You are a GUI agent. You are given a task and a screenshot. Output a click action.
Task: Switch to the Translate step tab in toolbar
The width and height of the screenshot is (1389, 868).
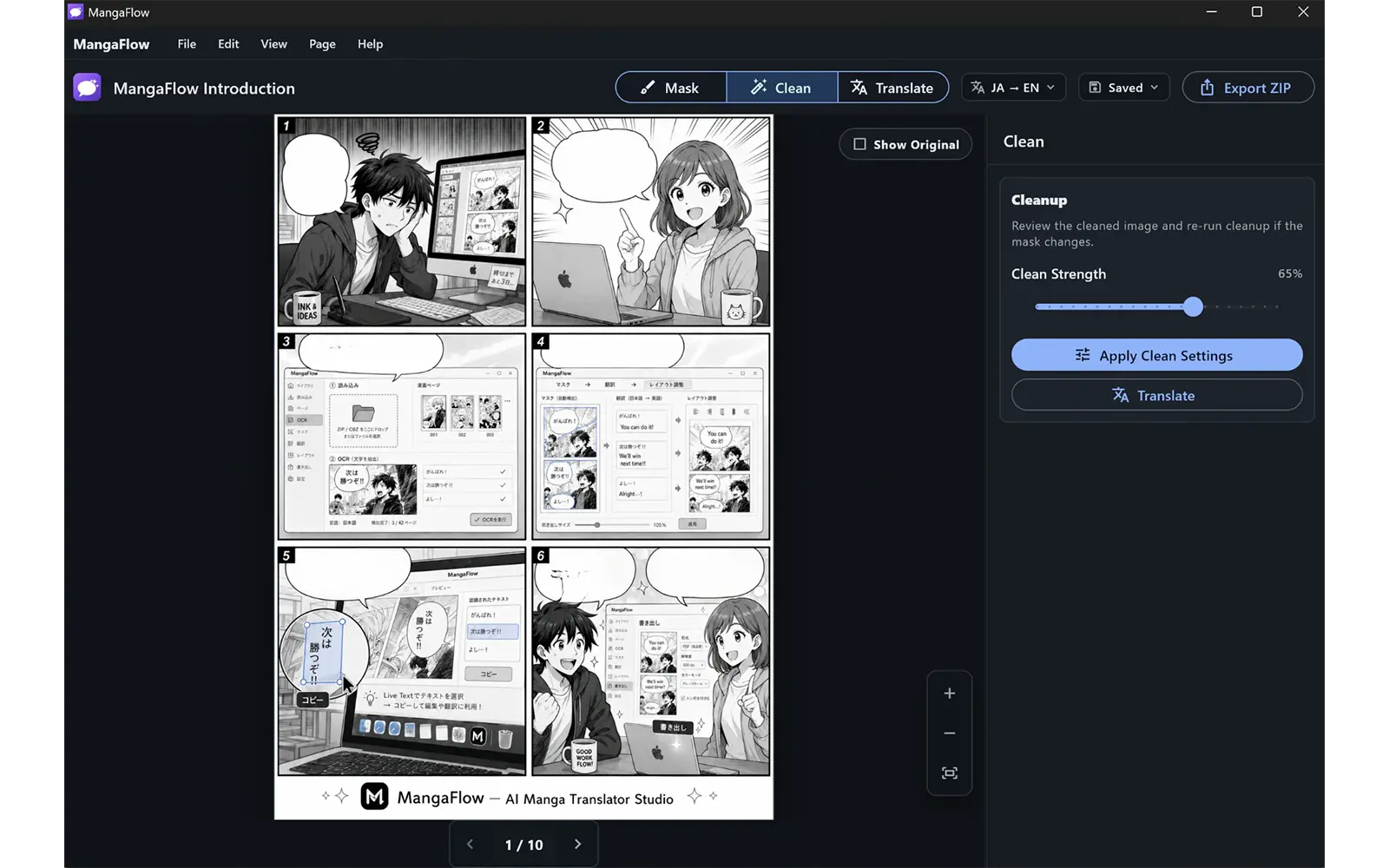click(x=892, y=88)
